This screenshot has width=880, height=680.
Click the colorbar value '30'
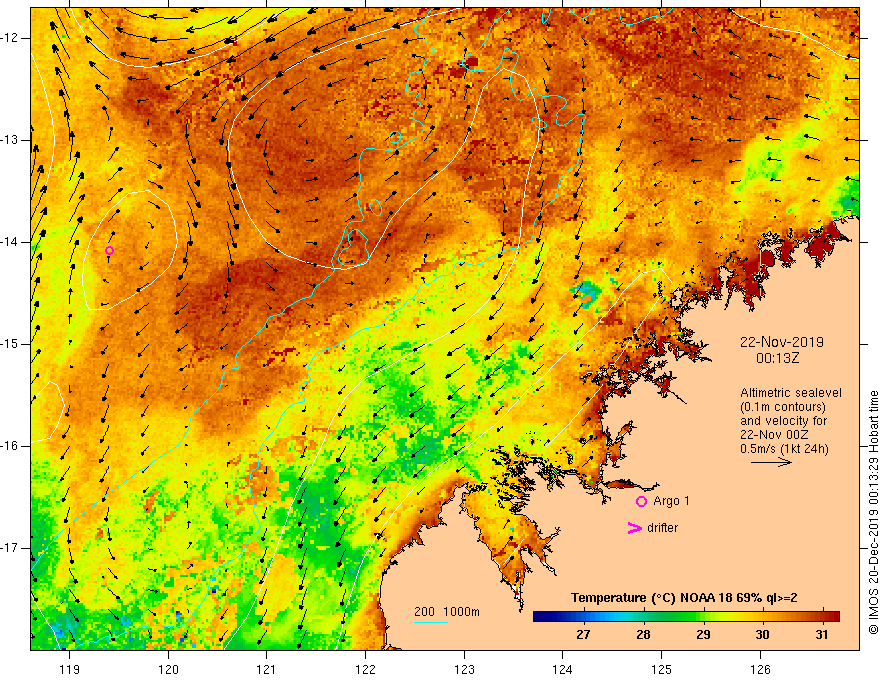pyautogui.click(x=762, y=635)
